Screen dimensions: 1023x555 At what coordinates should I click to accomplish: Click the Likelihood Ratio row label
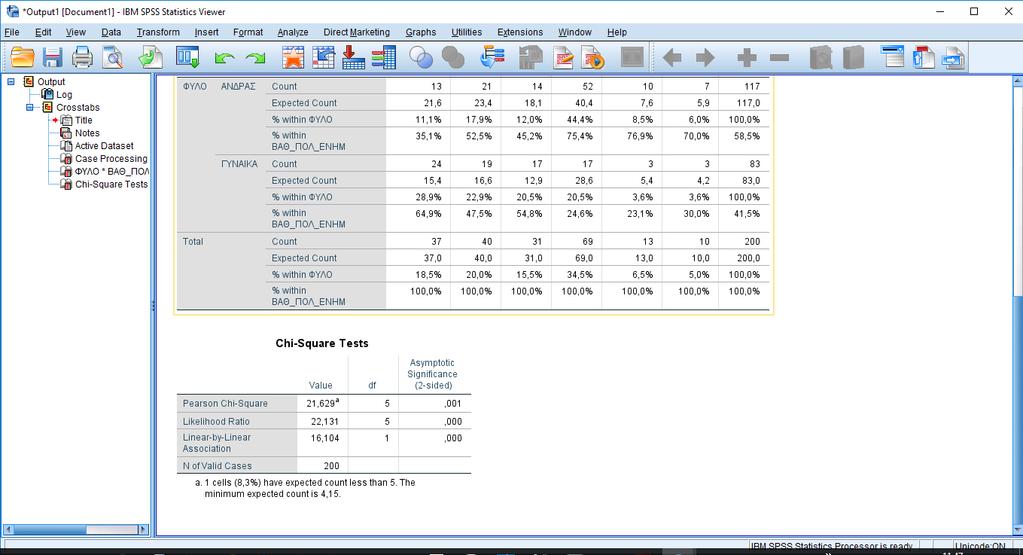coord(216,421)
